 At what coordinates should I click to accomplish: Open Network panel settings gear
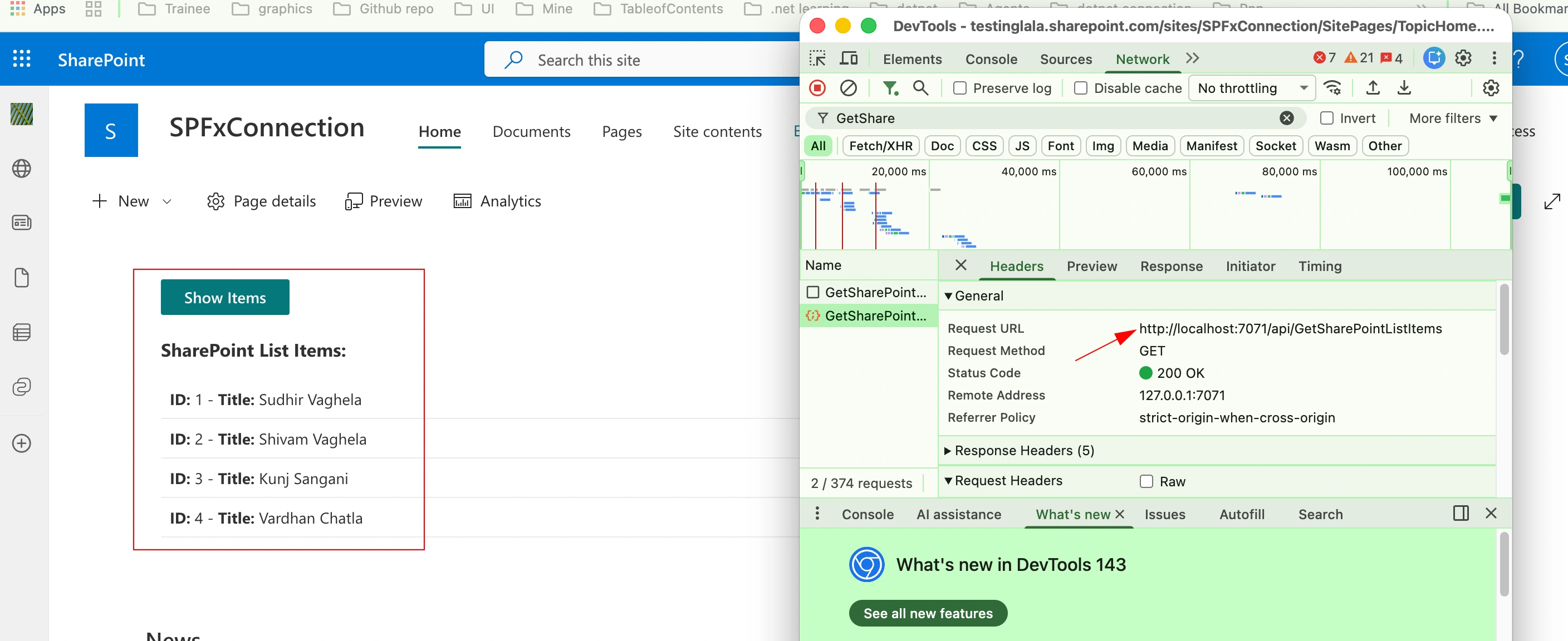click(1491, 88)
